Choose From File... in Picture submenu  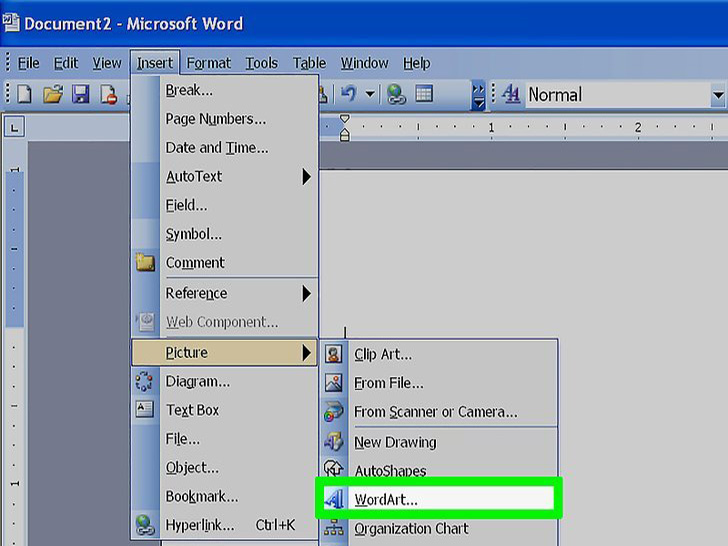439,384
